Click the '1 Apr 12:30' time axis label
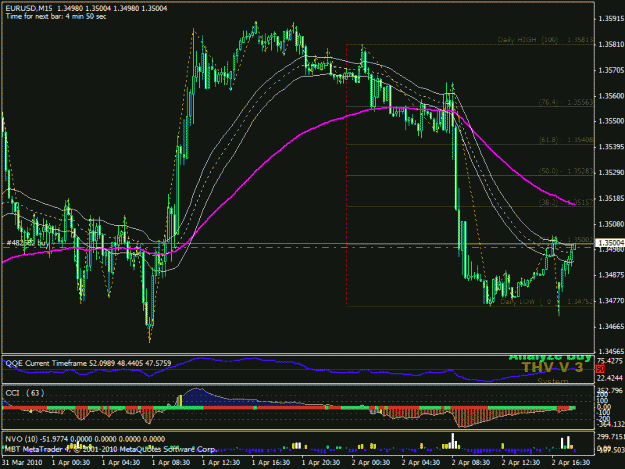625x469 pixels. [x=221, y=463]
